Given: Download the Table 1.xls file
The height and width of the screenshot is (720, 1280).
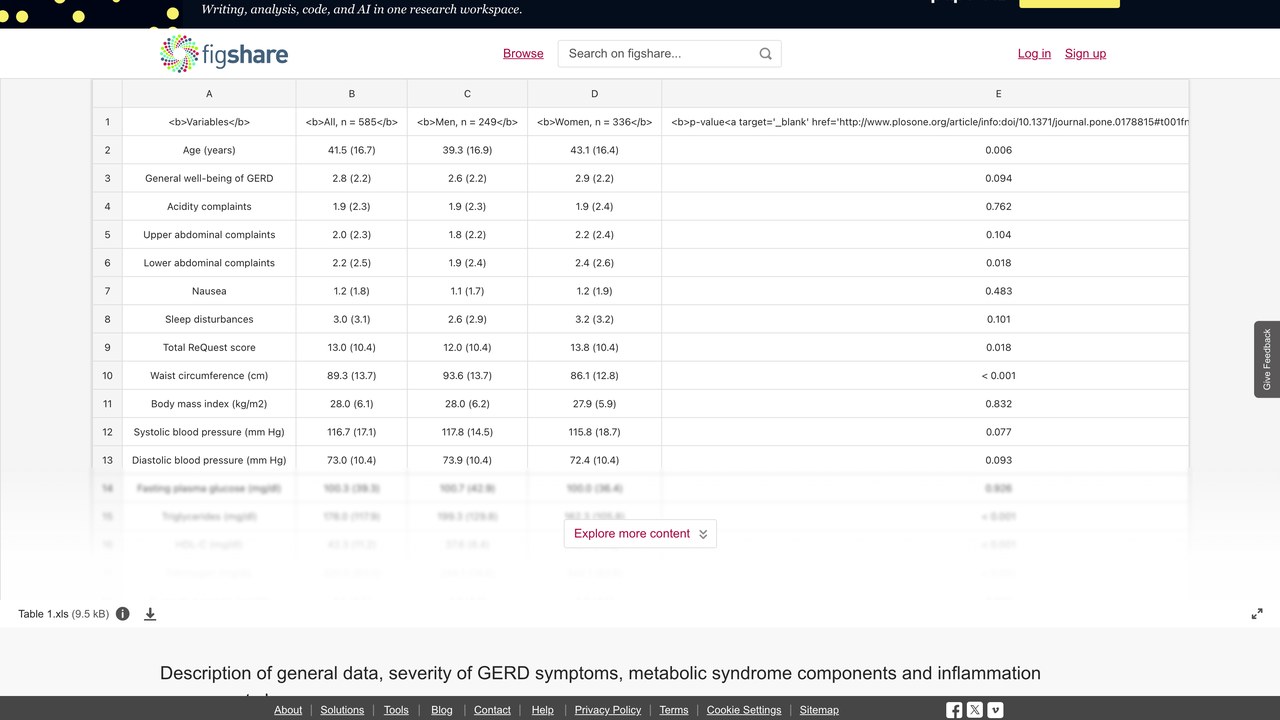Looking at the screenshot, I should pos(150,614).
